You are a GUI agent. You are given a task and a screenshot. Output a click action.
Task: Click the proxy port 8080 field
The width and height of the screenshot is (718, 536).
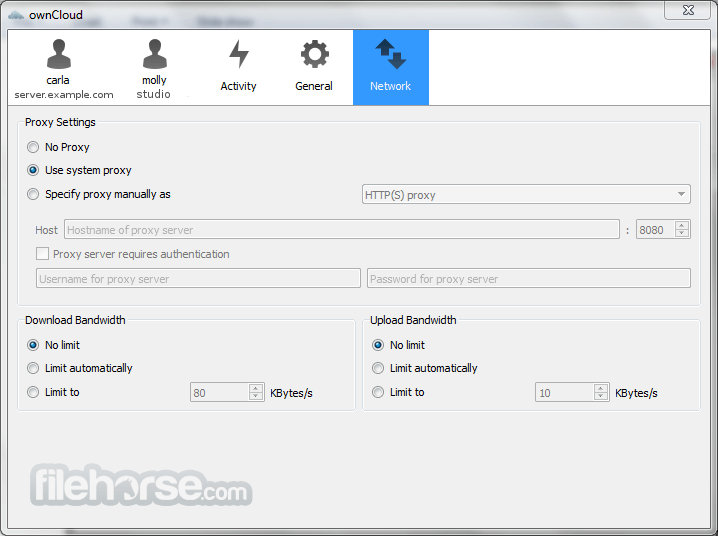click(655, 229)
